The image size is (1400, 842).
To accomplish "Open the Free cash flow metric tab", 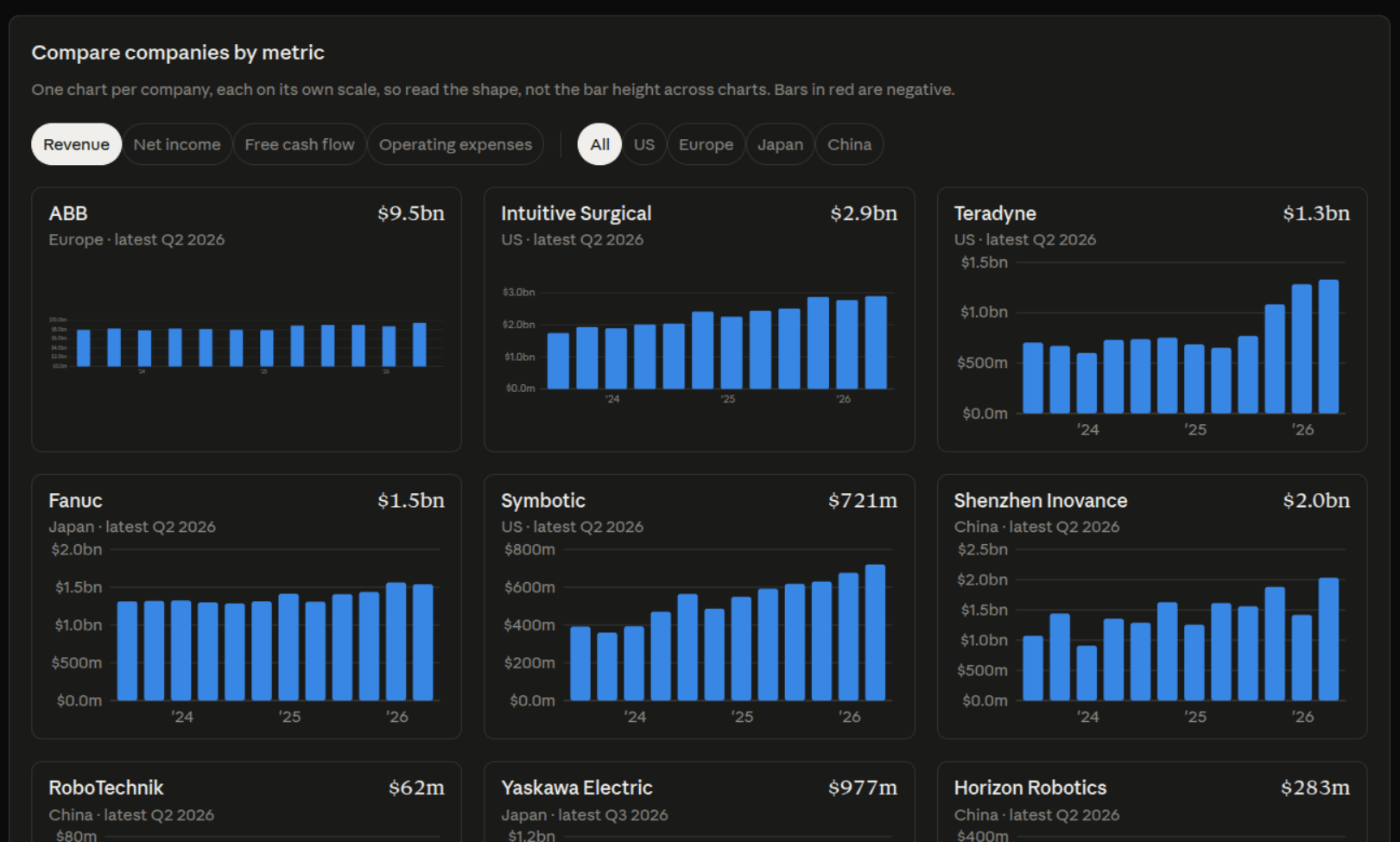I will click(x=300, y=144).
